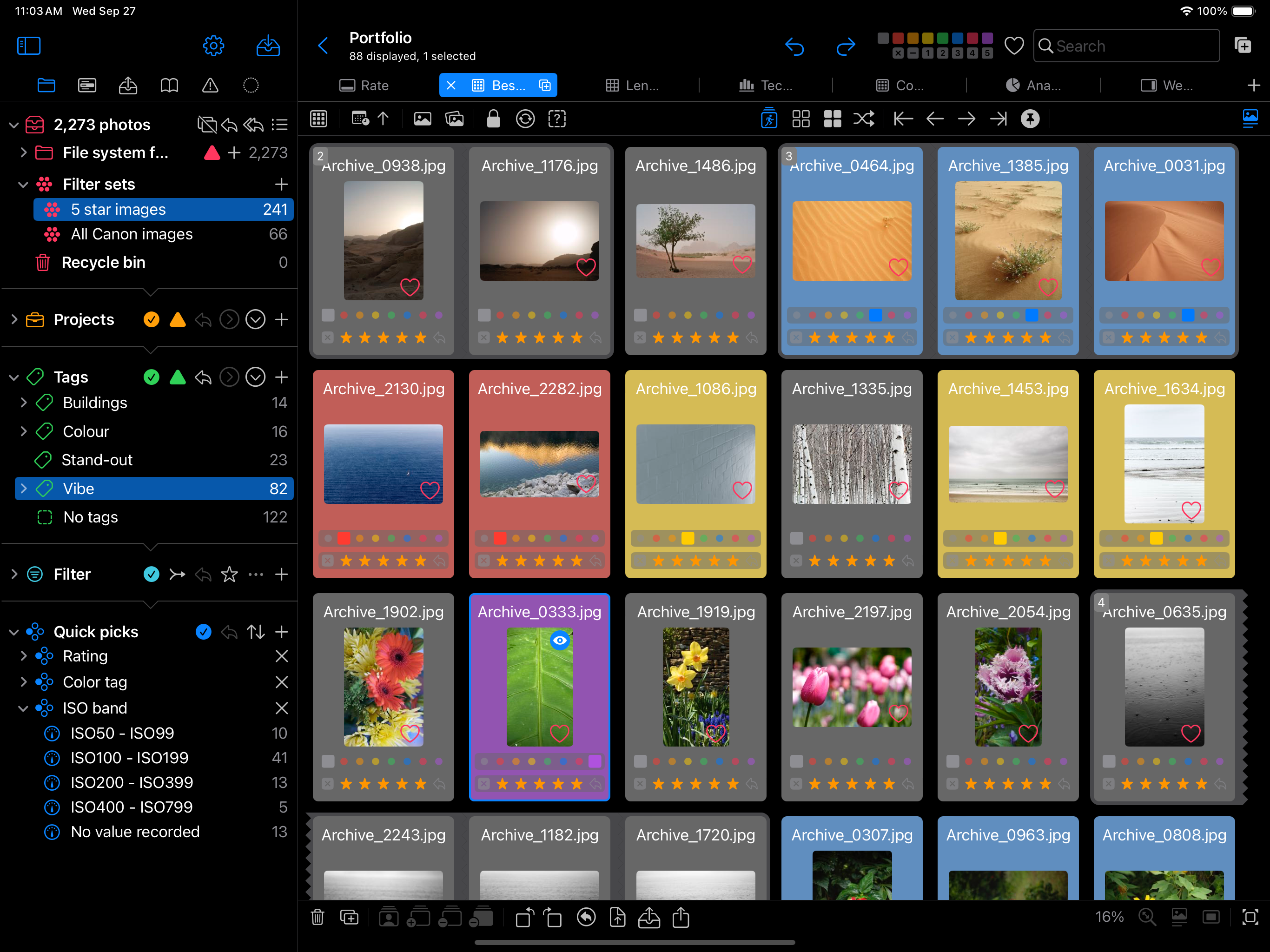The width and height of the screenshot is (1270, 952).
Task: Show the large four-tile grid view
Action: [833, 119]
